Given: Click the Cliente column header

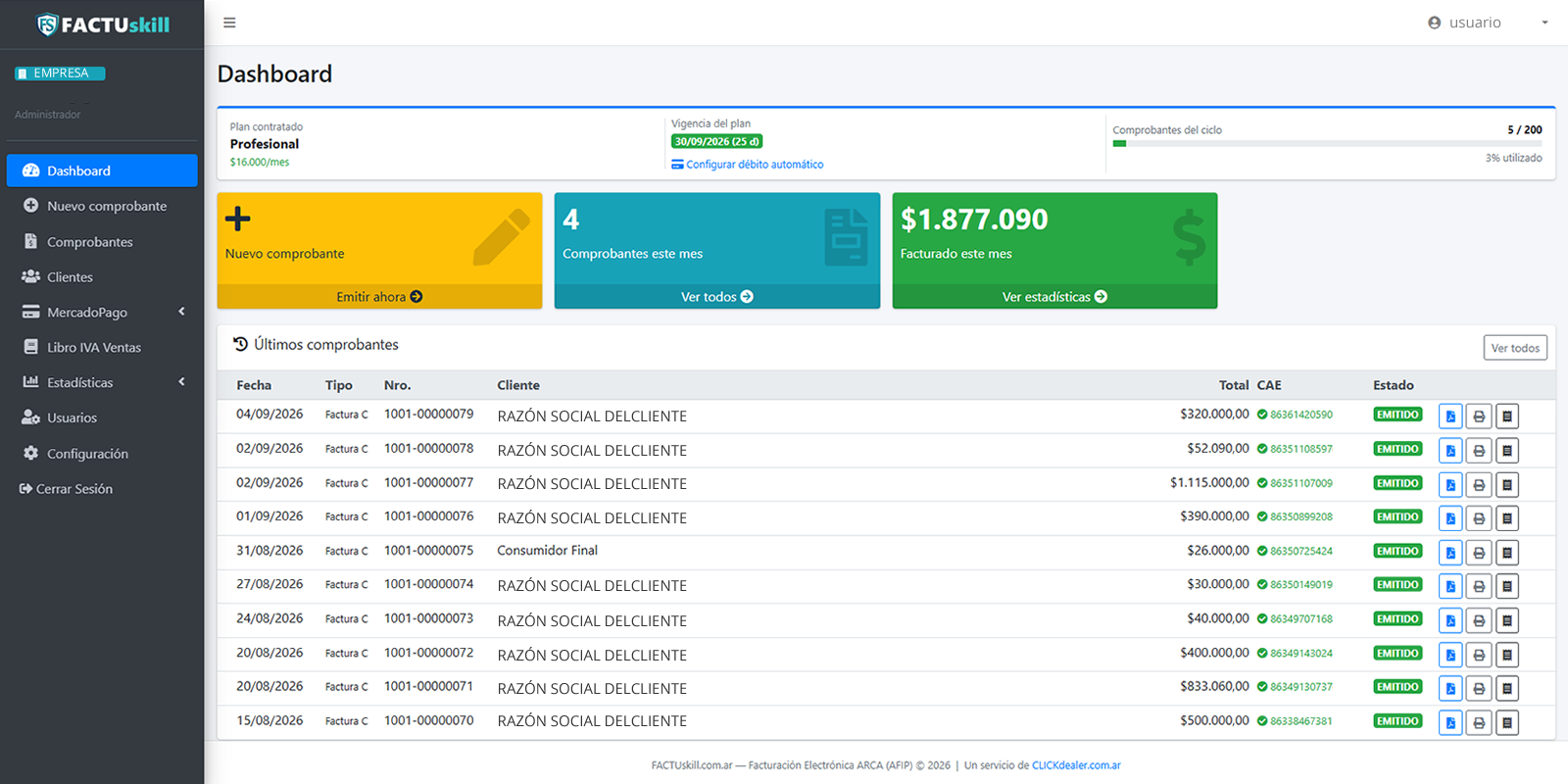Looking at the screenshot, I should pyautogui.click(x=518, y=385).
